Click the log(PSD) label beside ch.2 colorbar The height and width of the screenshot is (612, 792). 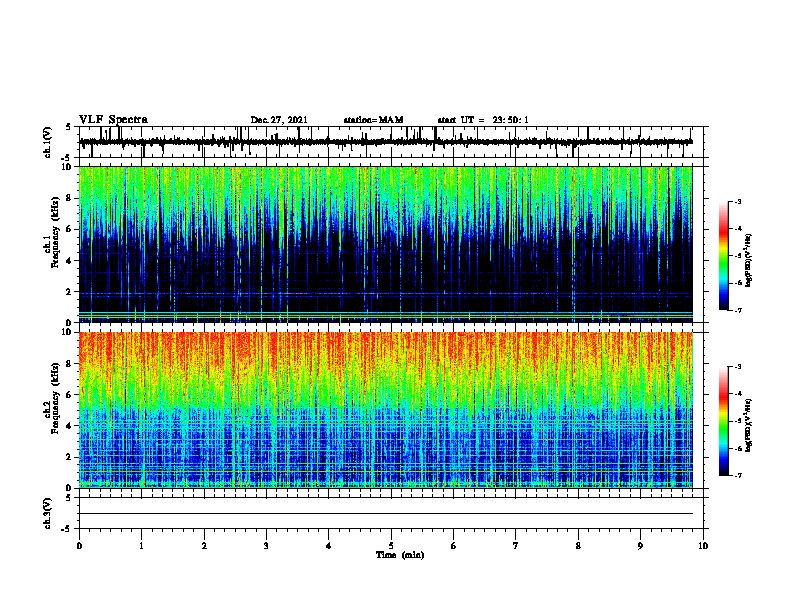pyautogui.click(x=749, y=426)
